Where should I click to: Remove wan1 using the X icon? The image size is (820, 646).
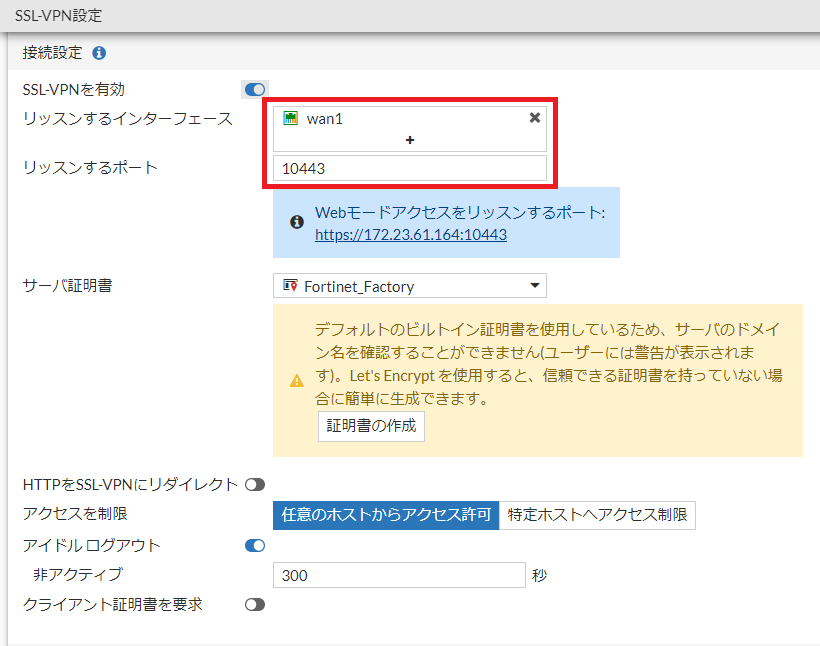tap(535, 118)
